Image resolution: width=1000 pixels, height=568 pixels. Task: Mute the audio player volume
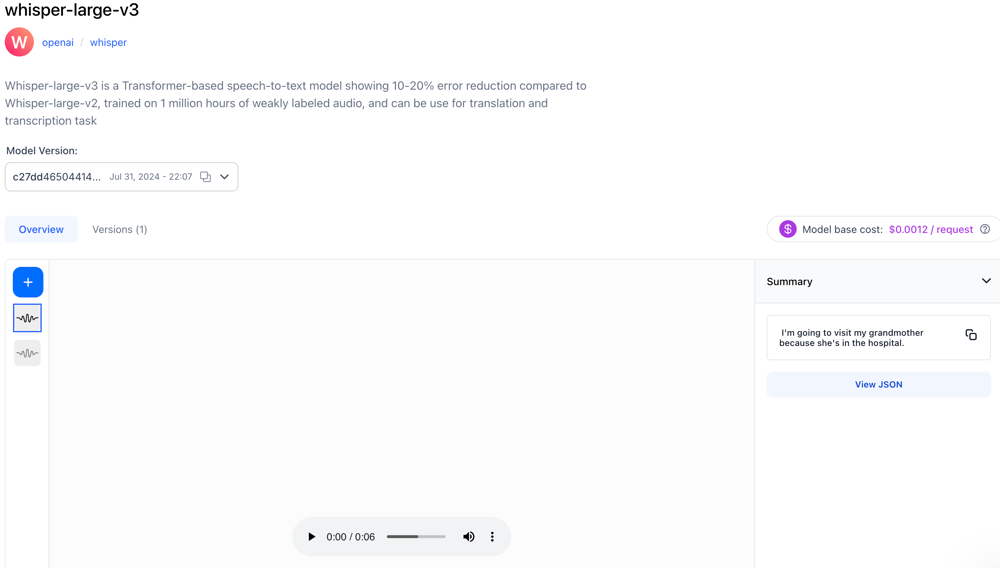pos(468,537)
